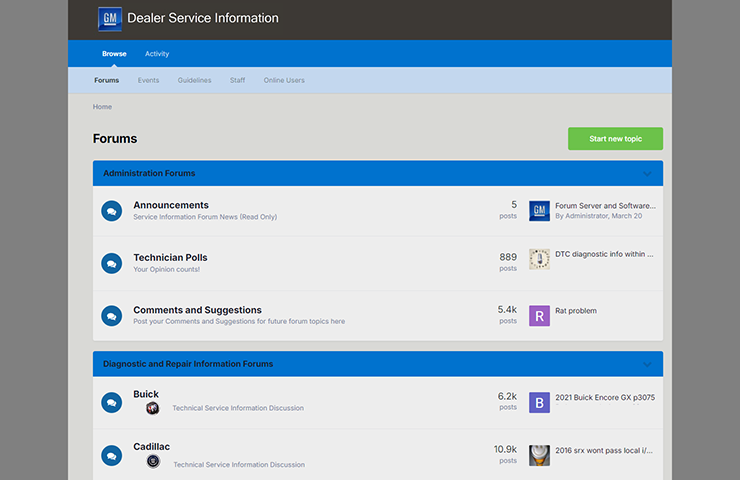Viewport: 740px width, 480px height.
Task: Open the '2021 Buick Encore GX p3075' post
Action: (605, 397)
